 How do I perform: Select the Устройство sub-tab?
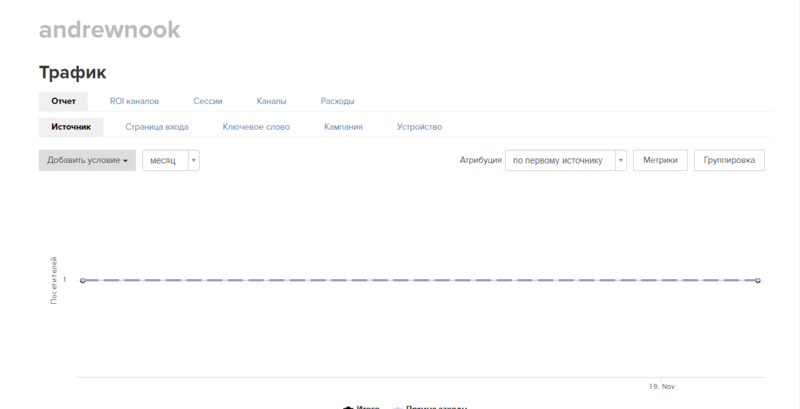click(x=419, y=127)
